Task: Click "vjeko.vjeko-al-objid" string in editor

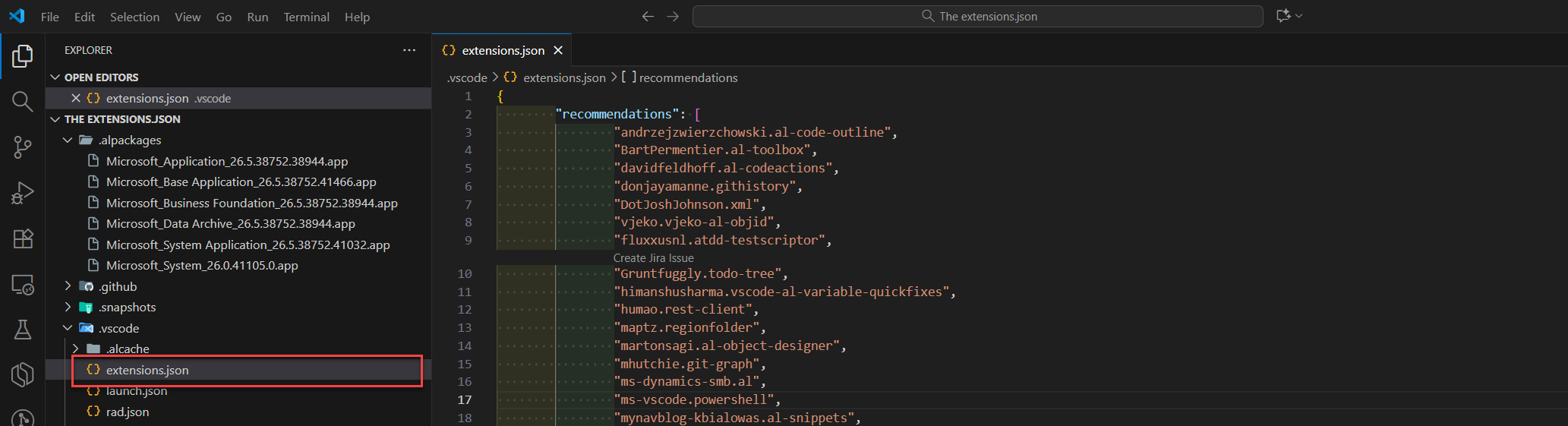Action: (x=693, y=222)
